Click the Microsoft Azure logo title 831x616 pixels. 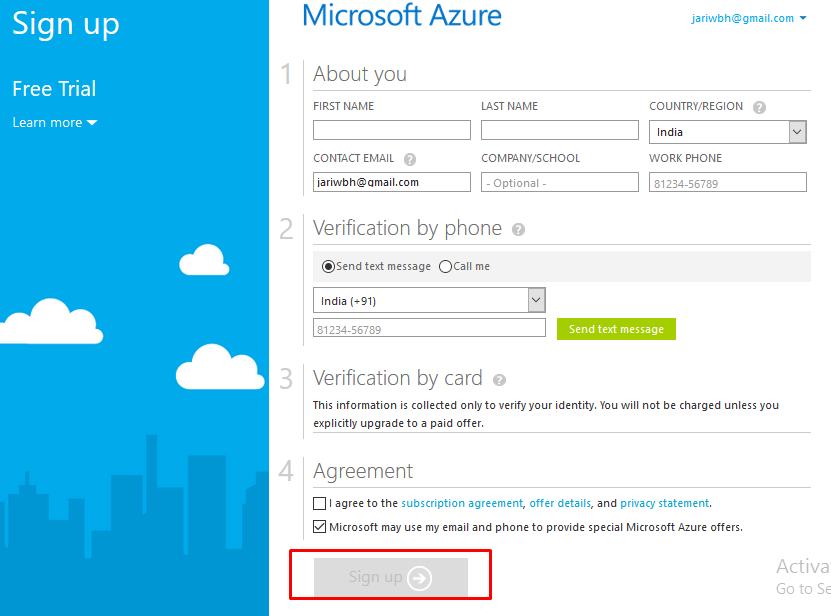(x=402, y=16)
